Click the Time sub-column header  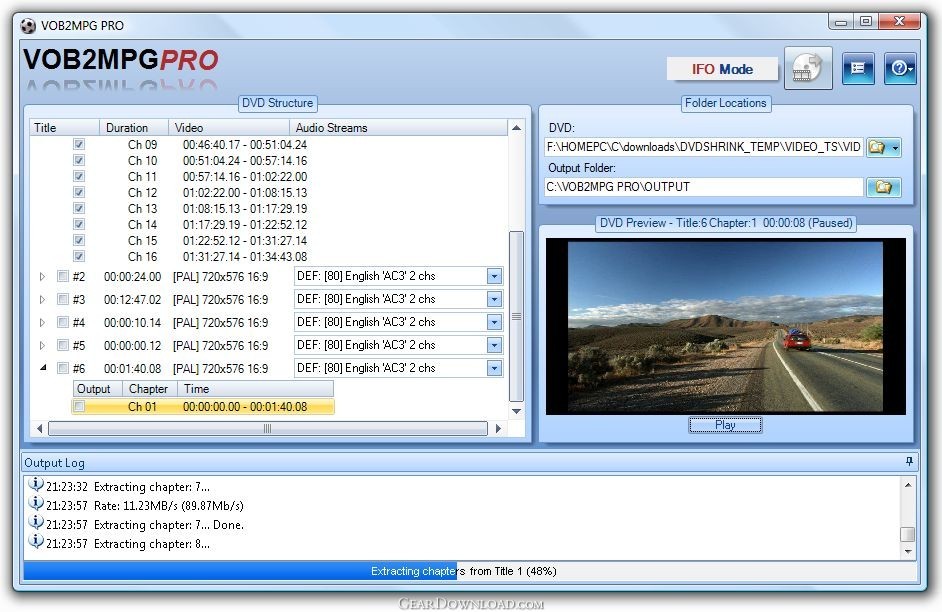click(x=255, y=389)
